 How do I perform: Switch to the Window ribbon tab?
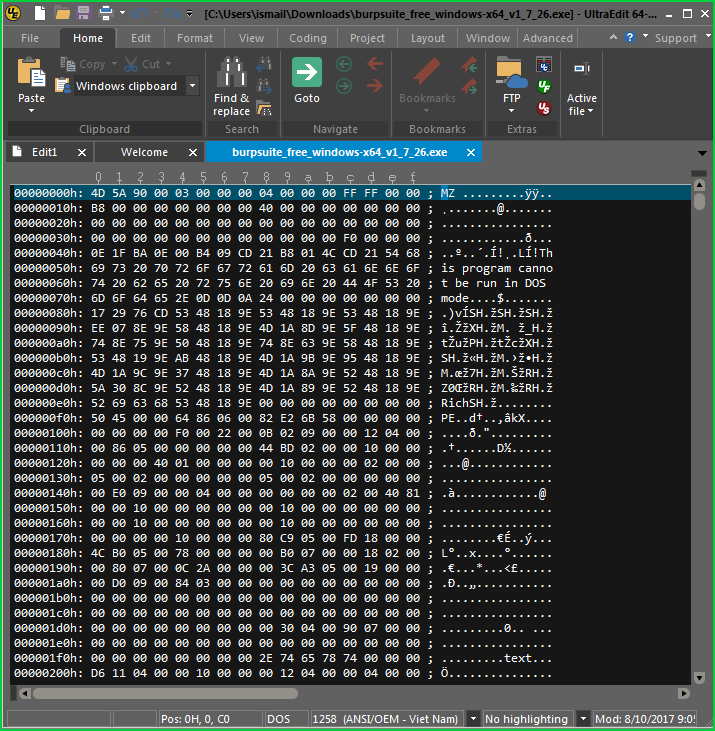pos(488,38)
